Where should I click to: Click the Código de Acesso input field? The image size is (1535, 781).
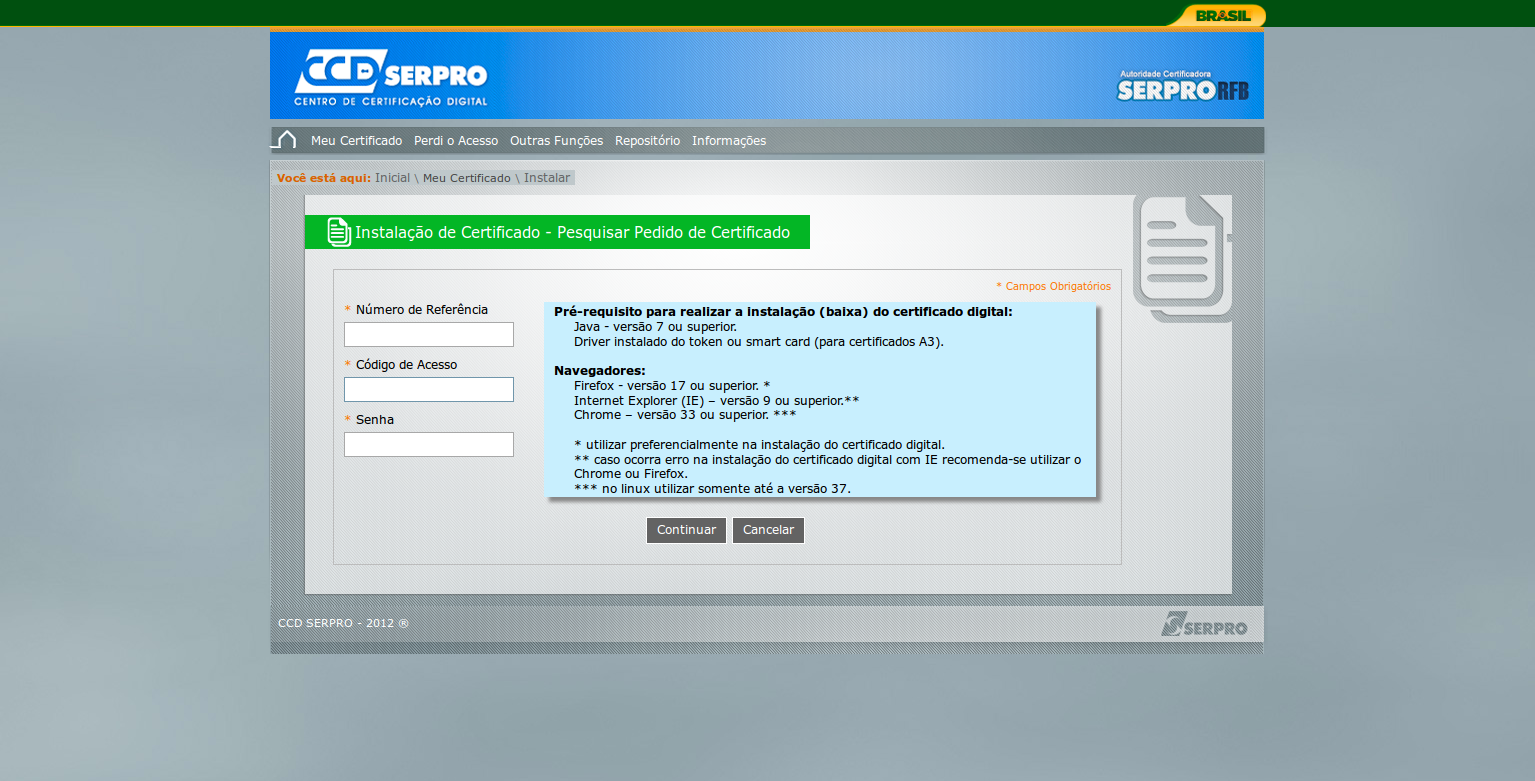pos(428,389)
